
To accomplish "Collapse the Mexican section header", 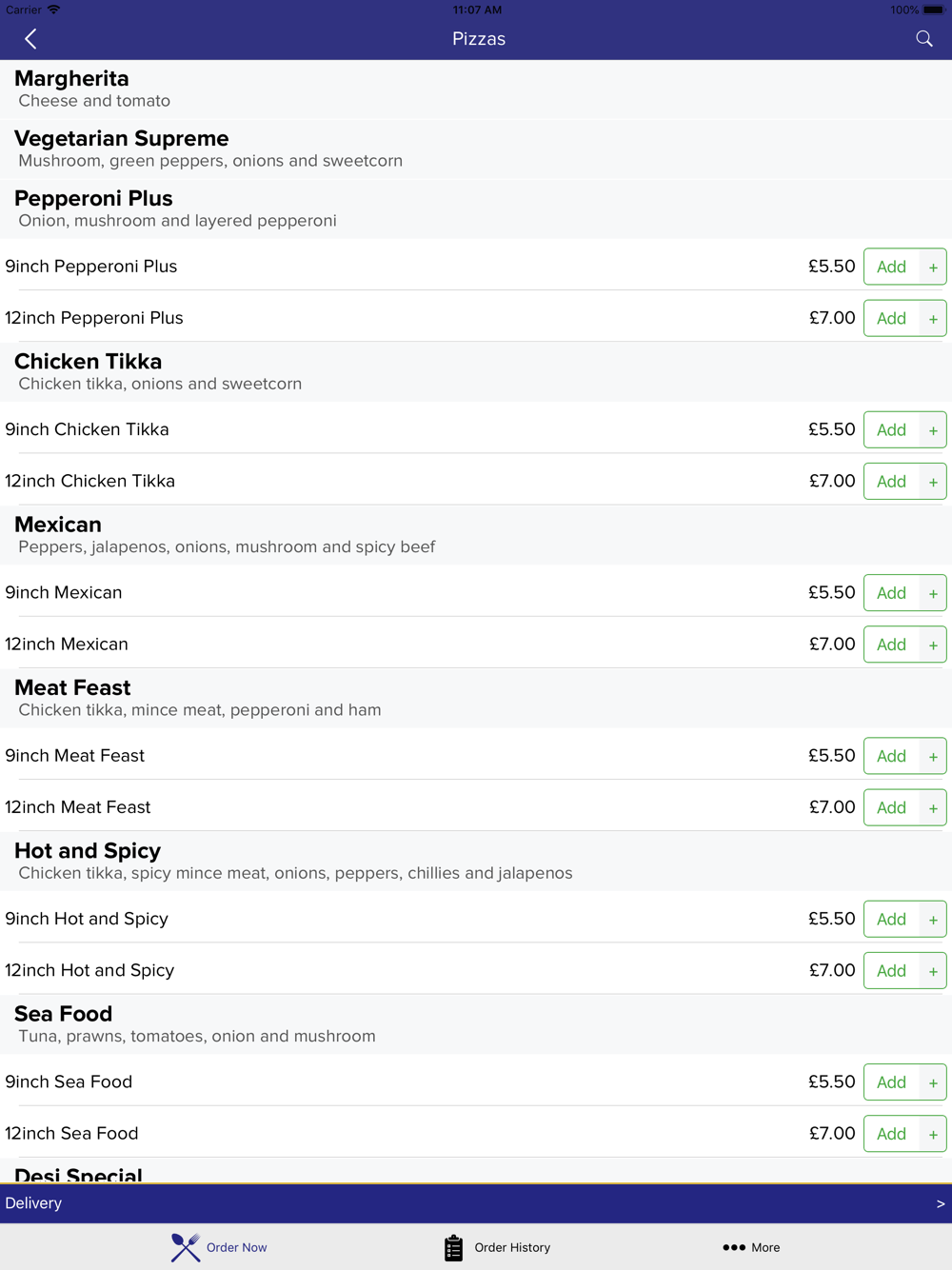I will pyautogui.click(x=476, y=535).
